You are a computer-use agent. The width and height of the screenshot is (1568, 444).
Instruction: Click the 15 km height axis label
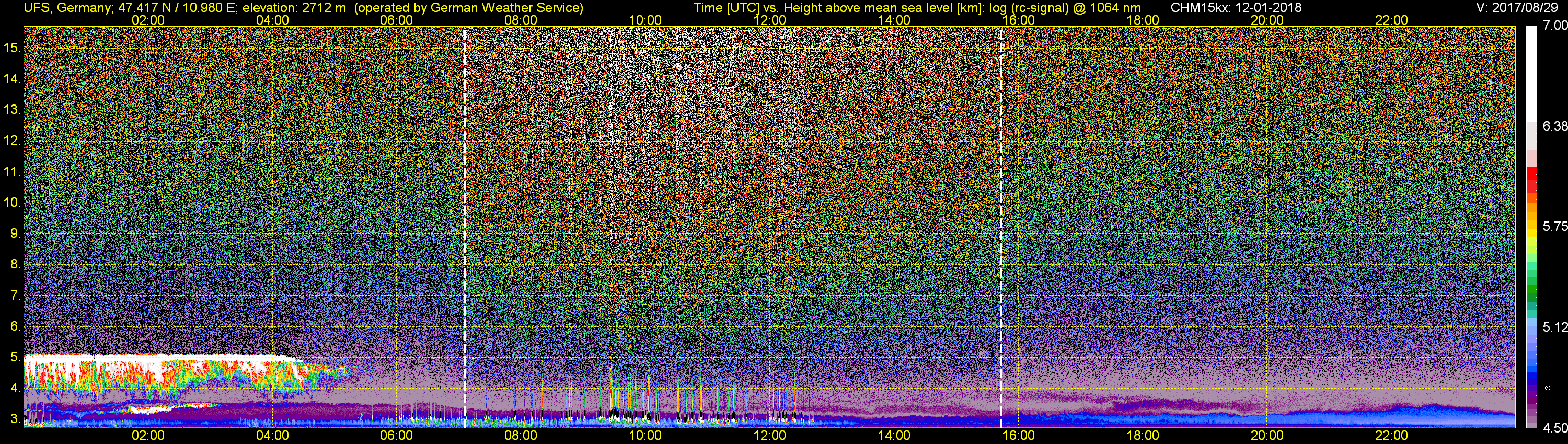tap(11, 48)
